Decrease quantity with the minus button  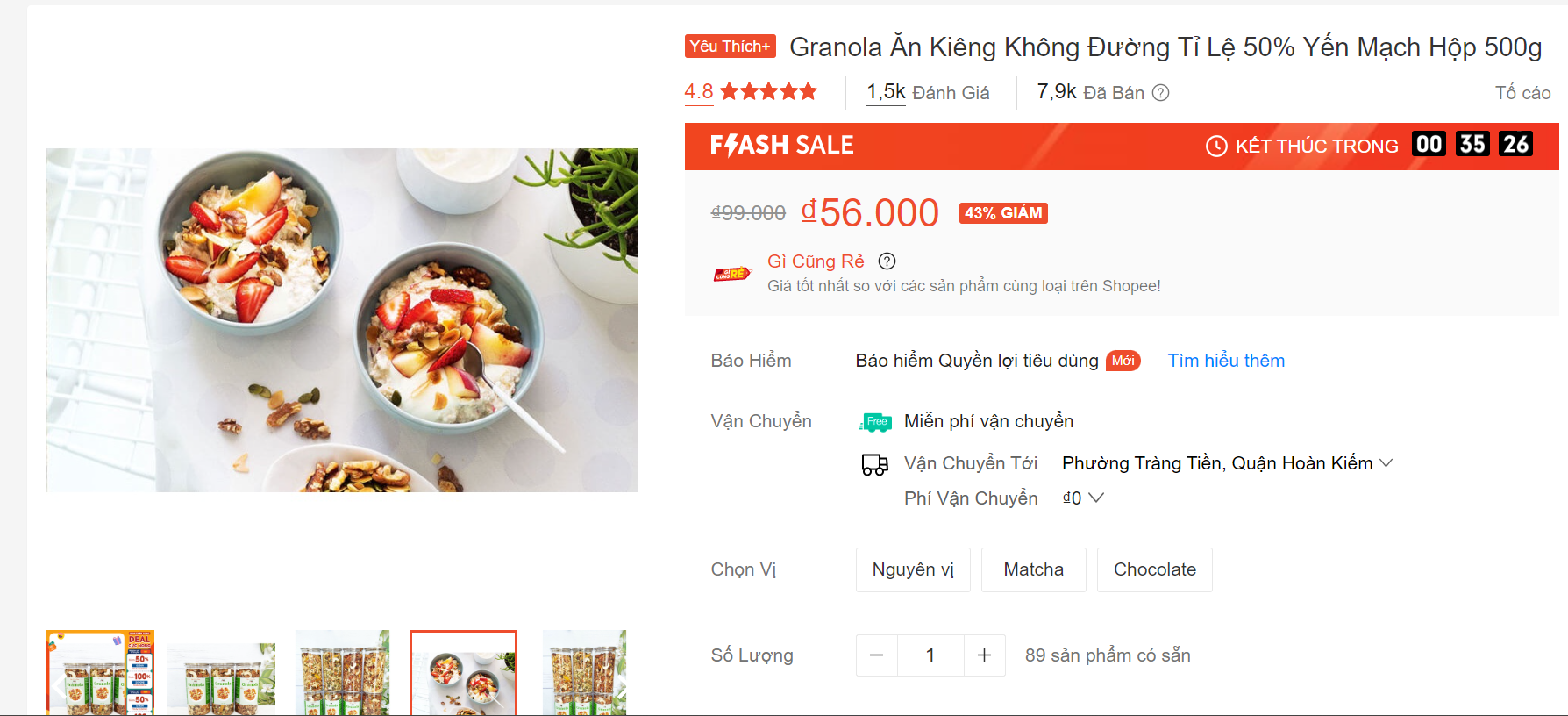coord(876,655)
